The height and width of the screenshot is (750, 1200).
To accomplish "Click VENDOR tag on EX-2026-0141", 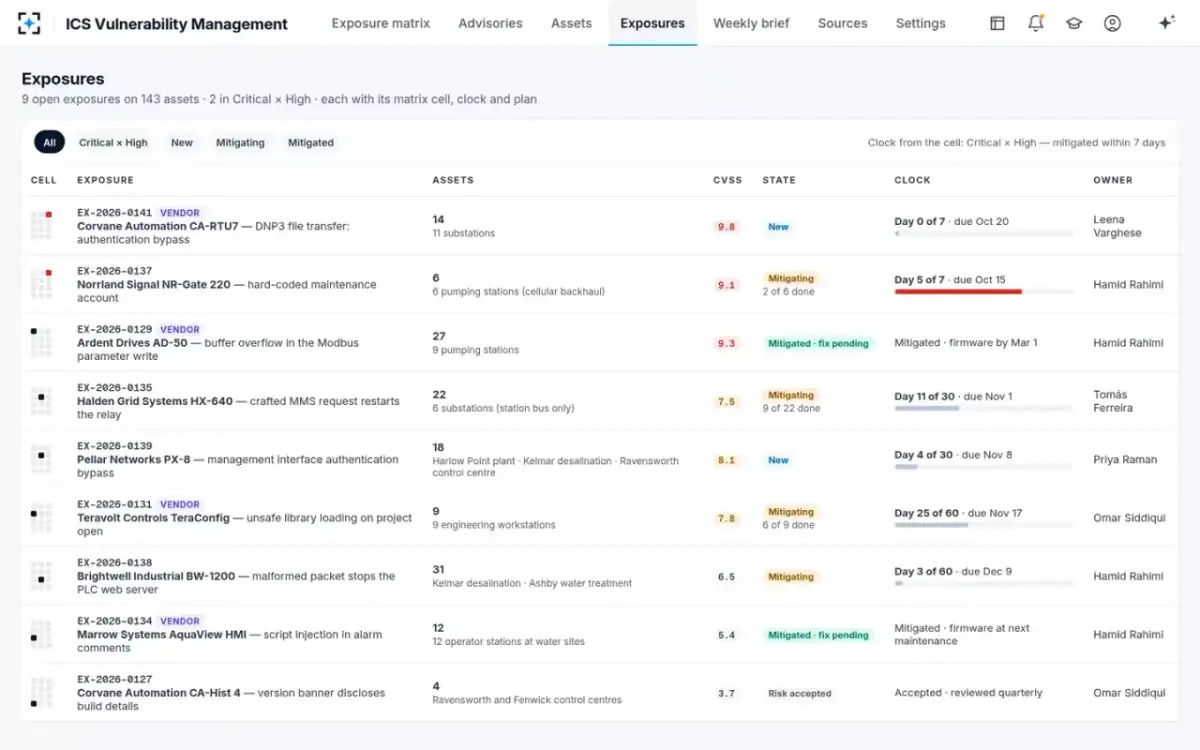I will (x=180, y=213).
